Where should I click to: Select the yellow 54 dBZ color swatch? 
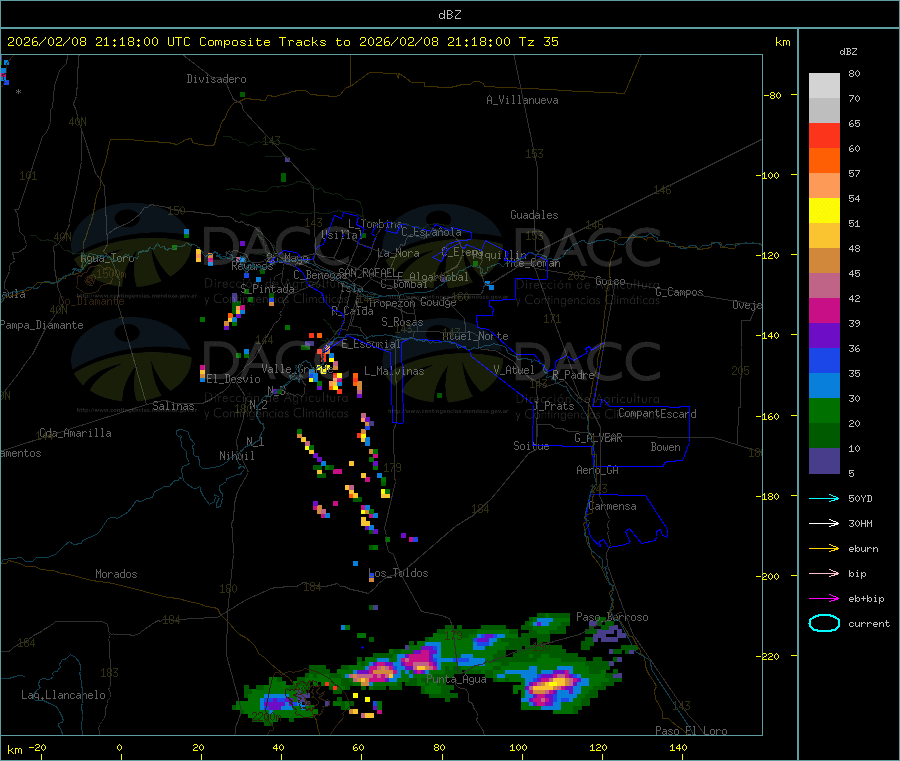point(824,211)
